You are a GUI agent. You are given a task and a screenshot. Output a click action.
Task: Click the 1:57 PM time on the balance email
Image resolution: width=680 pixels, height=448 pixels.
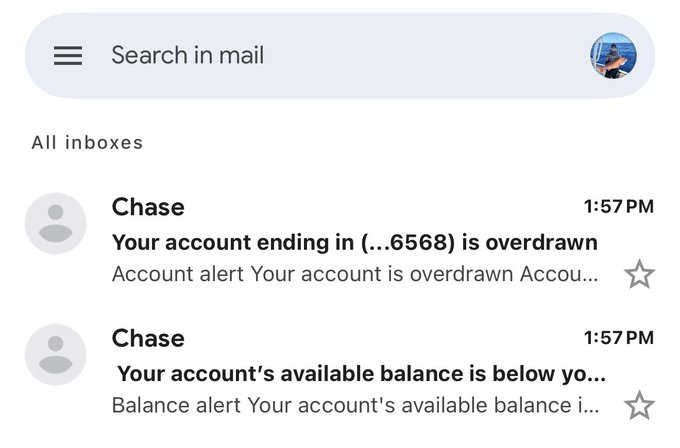tap(618, 338)
